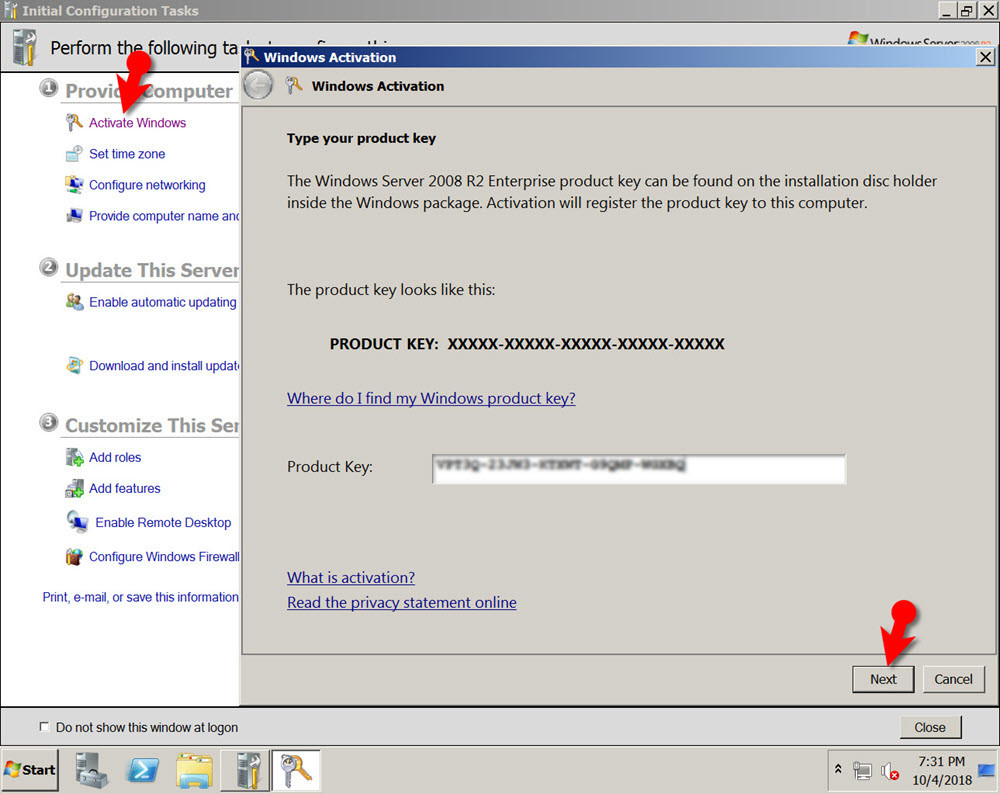The height and width of the screenshot is (794, 1000).
Task: Open Server Manager from the taskbar
Action: (91, 769)
